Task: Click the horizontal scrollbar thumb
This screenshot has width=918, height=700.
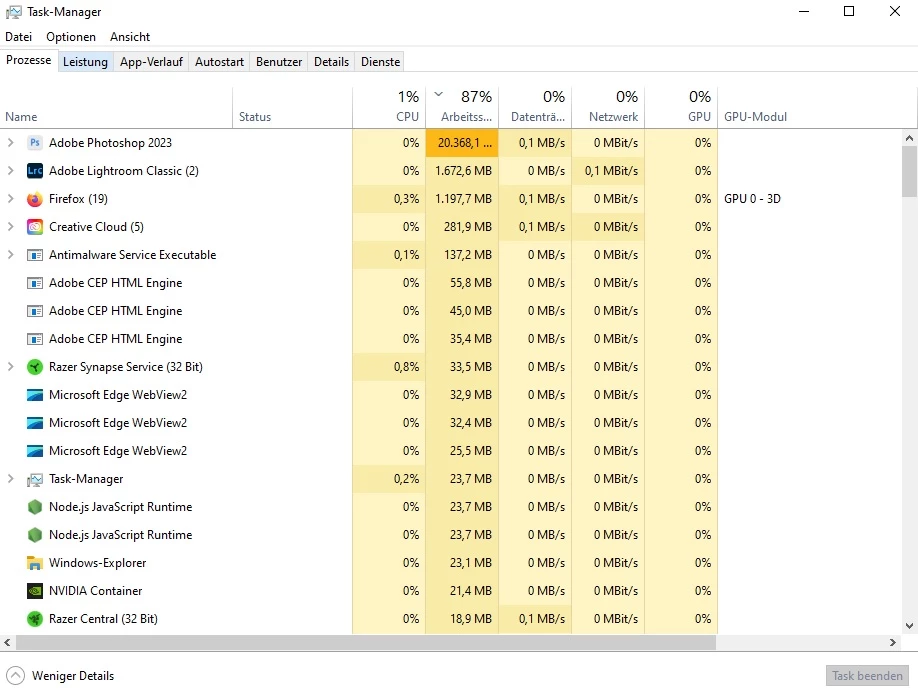Action: [366, 643]
